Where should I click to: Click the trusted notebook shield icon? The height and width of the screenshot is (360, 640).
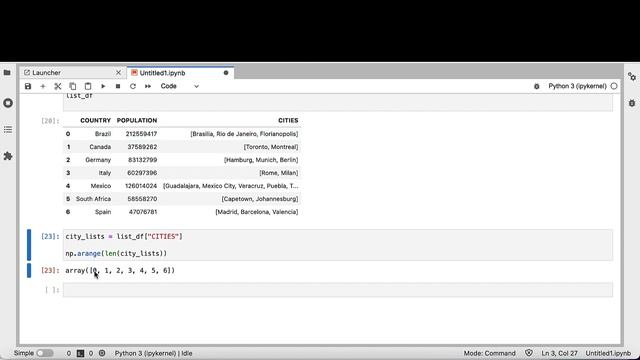coord(529,353)
